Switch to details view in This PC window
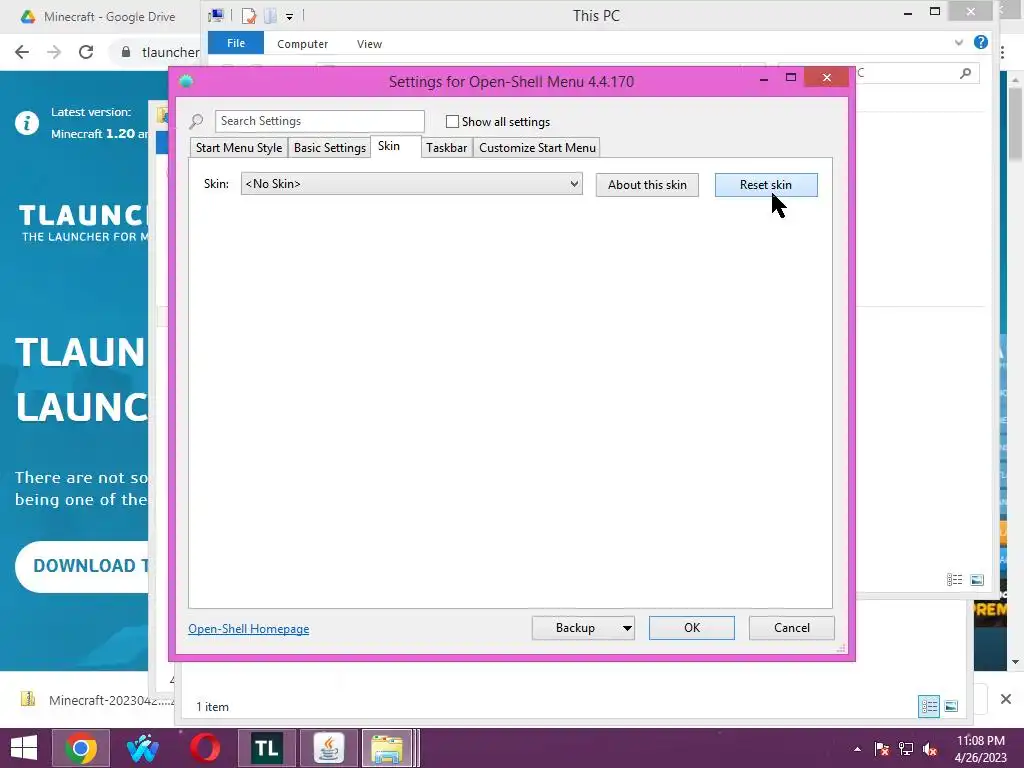The height and width of the screenshot is (768, 1024). (954, 580)
